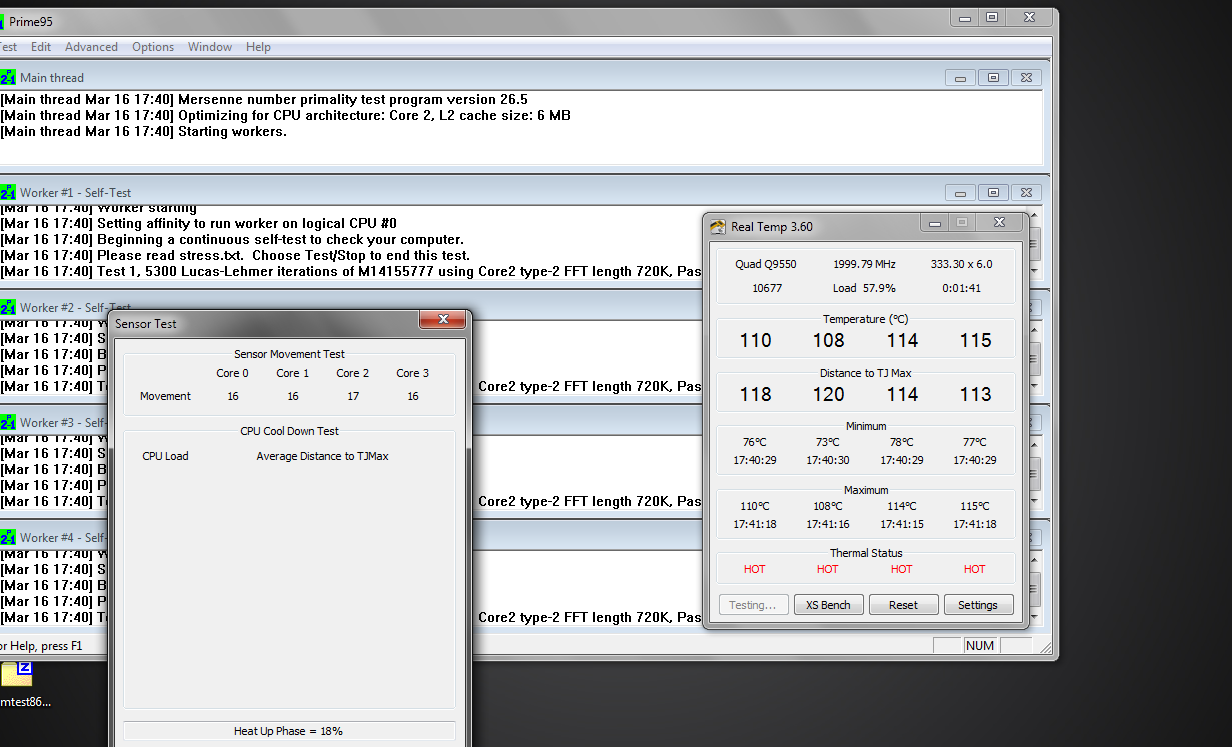Close the Real Temp 3.60 window
The width and height of the screenshot is (1232, 747).
click(x=999, y=223)
